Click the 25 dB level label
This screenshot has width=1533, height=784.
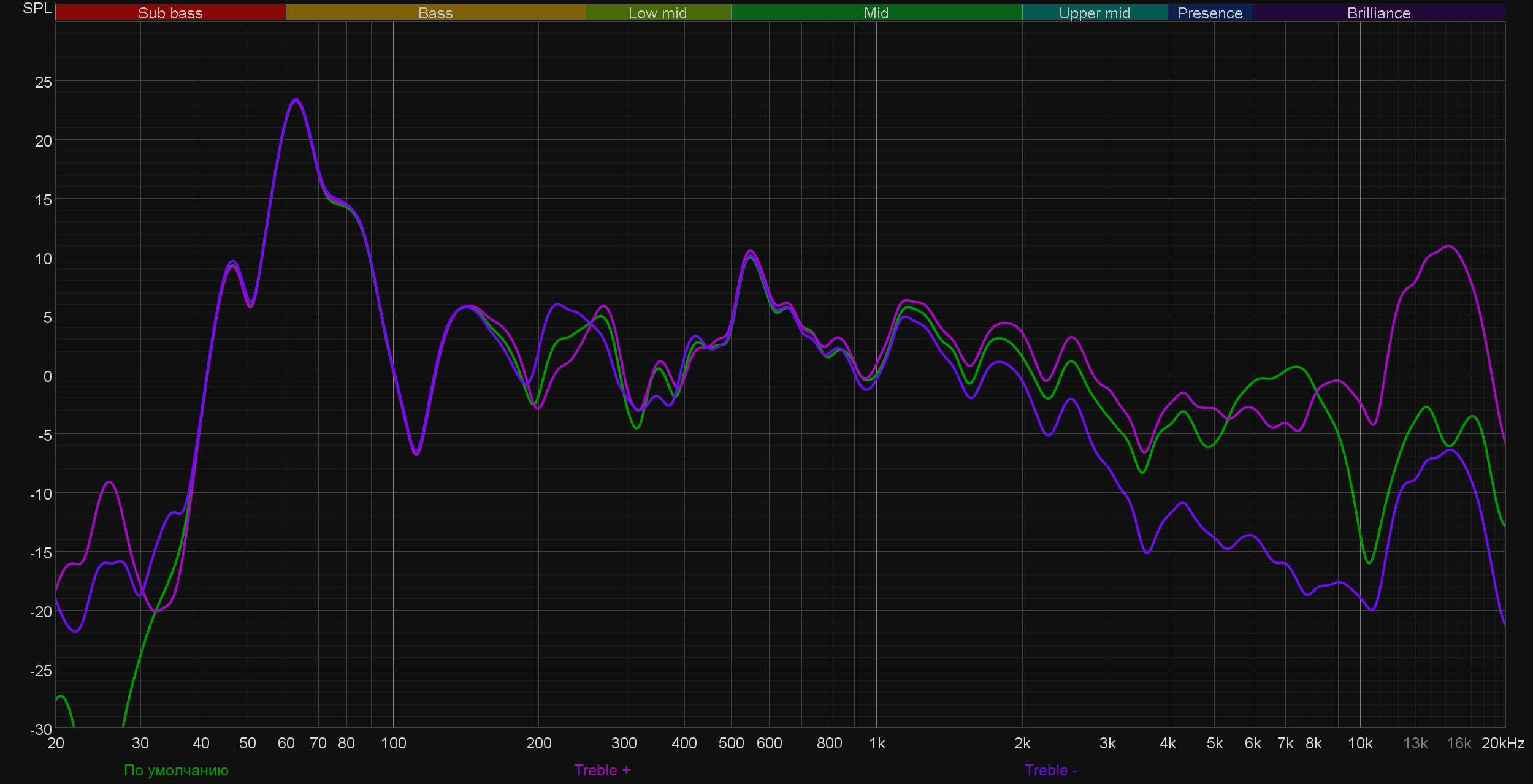(43, 82)
